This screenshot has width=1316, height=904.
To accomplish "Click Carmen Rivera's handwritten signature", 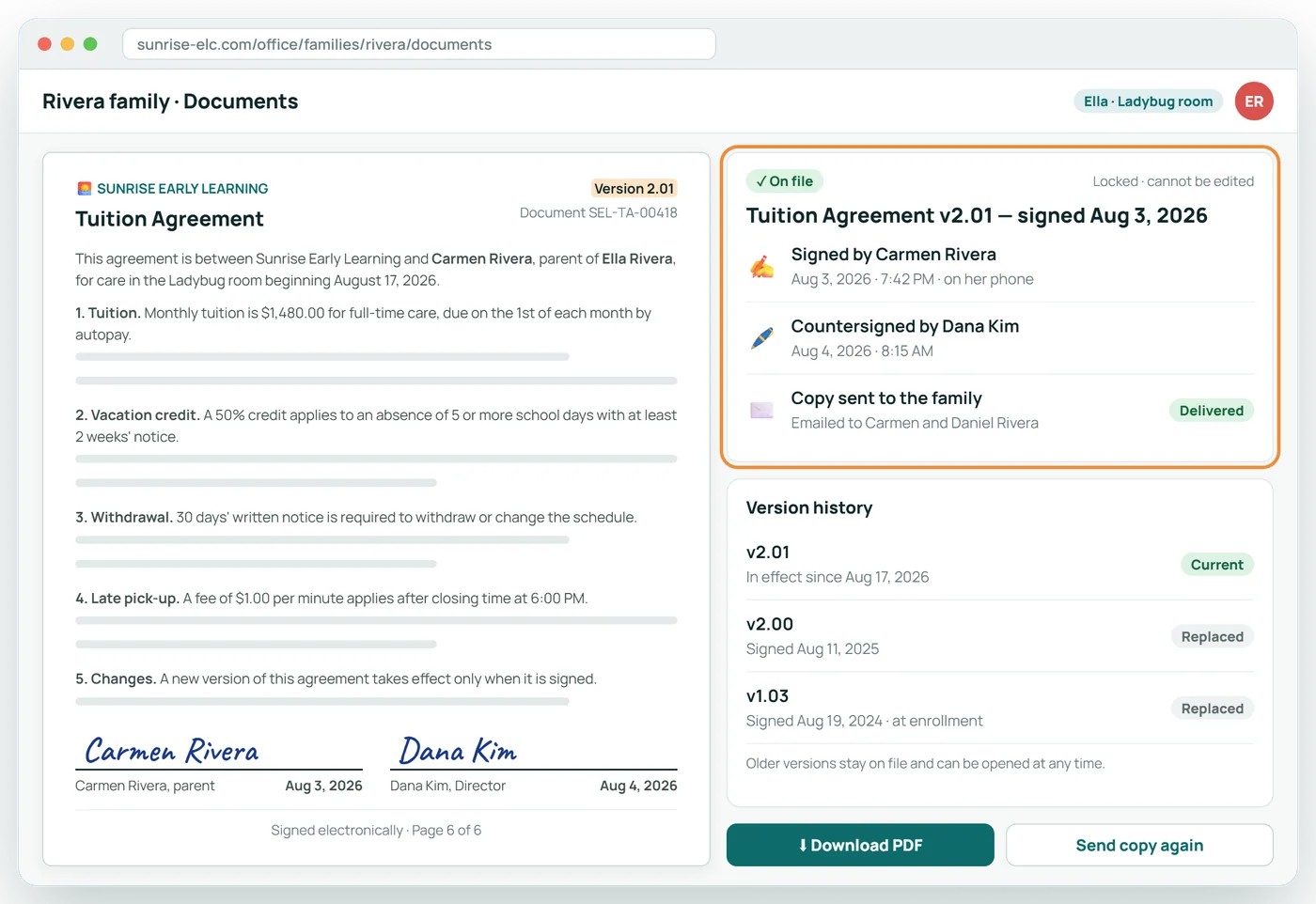I will (171, 751).
